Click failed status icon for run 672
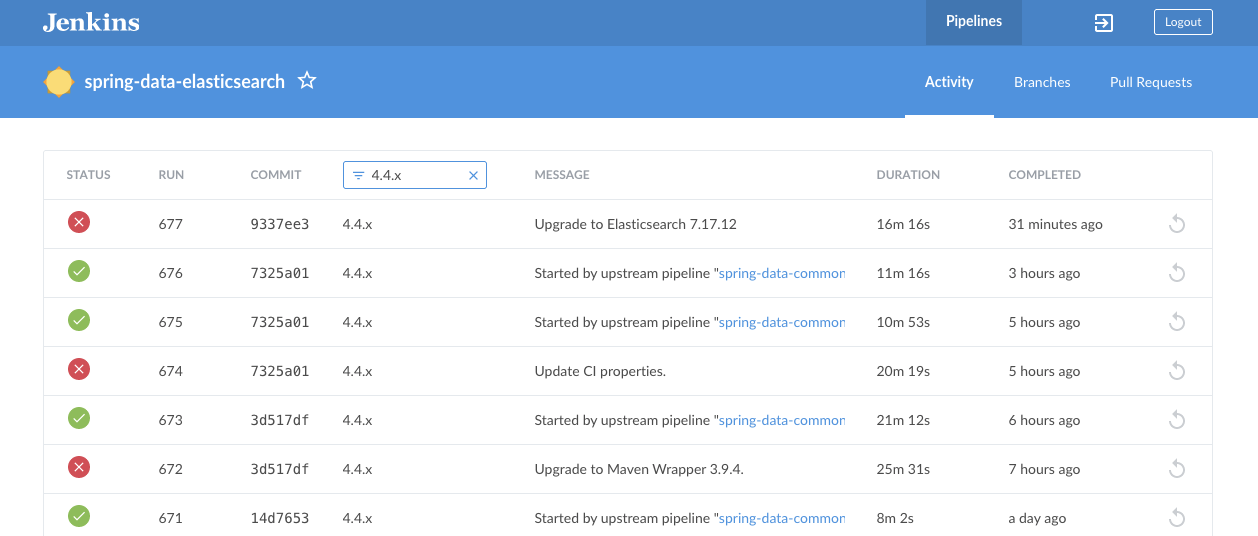Viewport: 1258px width, 536px height. pos(79,468)
